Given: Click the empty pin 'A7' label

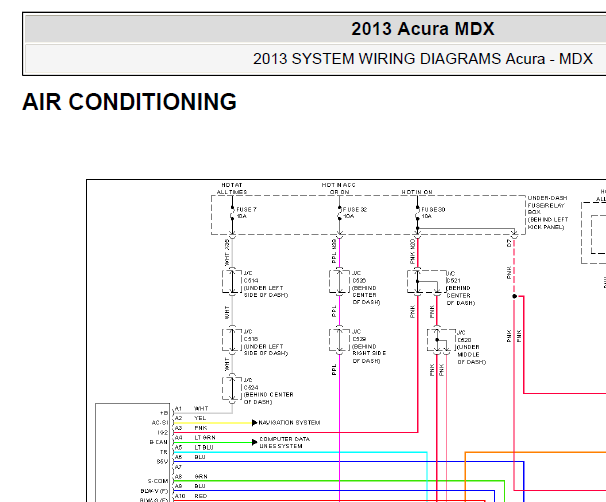Looking at the screenshot, I should coord(178,467).
